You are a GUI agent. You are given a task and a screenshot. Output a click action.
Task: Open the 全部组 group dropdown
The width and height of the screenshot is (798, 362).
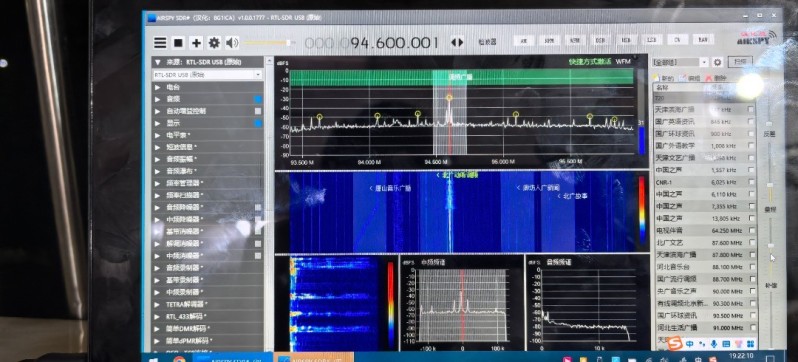680,62
